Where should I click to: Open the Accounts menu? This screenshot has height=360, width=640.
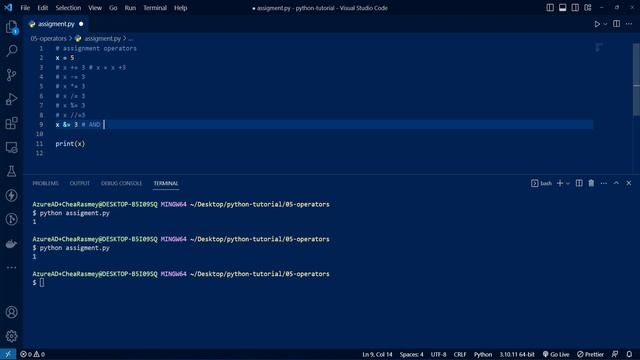click(11, 312)
